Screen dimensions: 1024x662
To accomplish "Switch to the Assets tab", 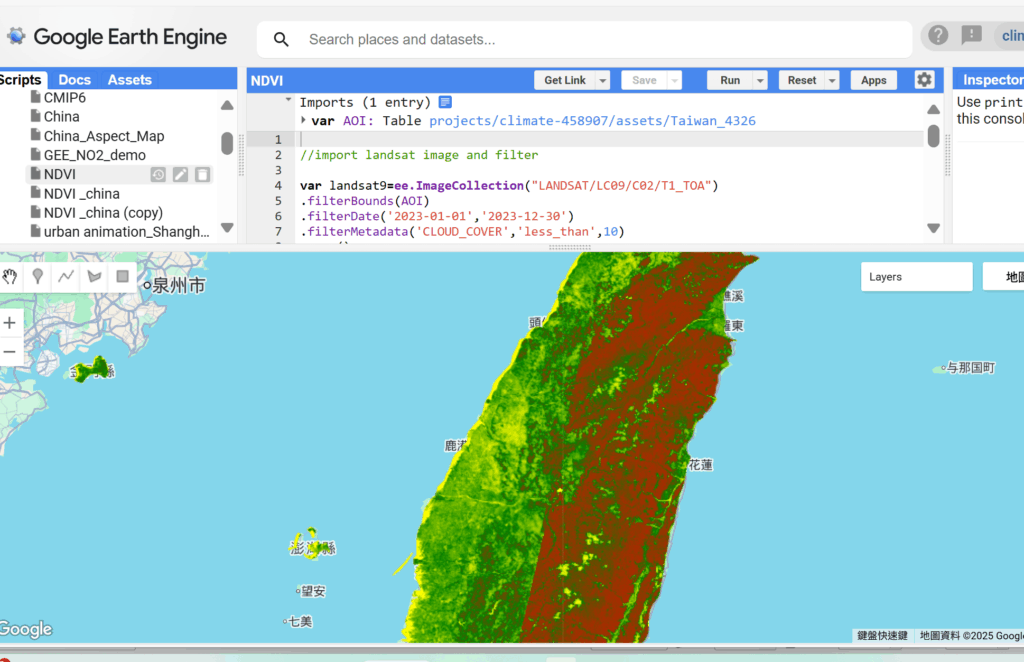I will click(x=130, y=80).
